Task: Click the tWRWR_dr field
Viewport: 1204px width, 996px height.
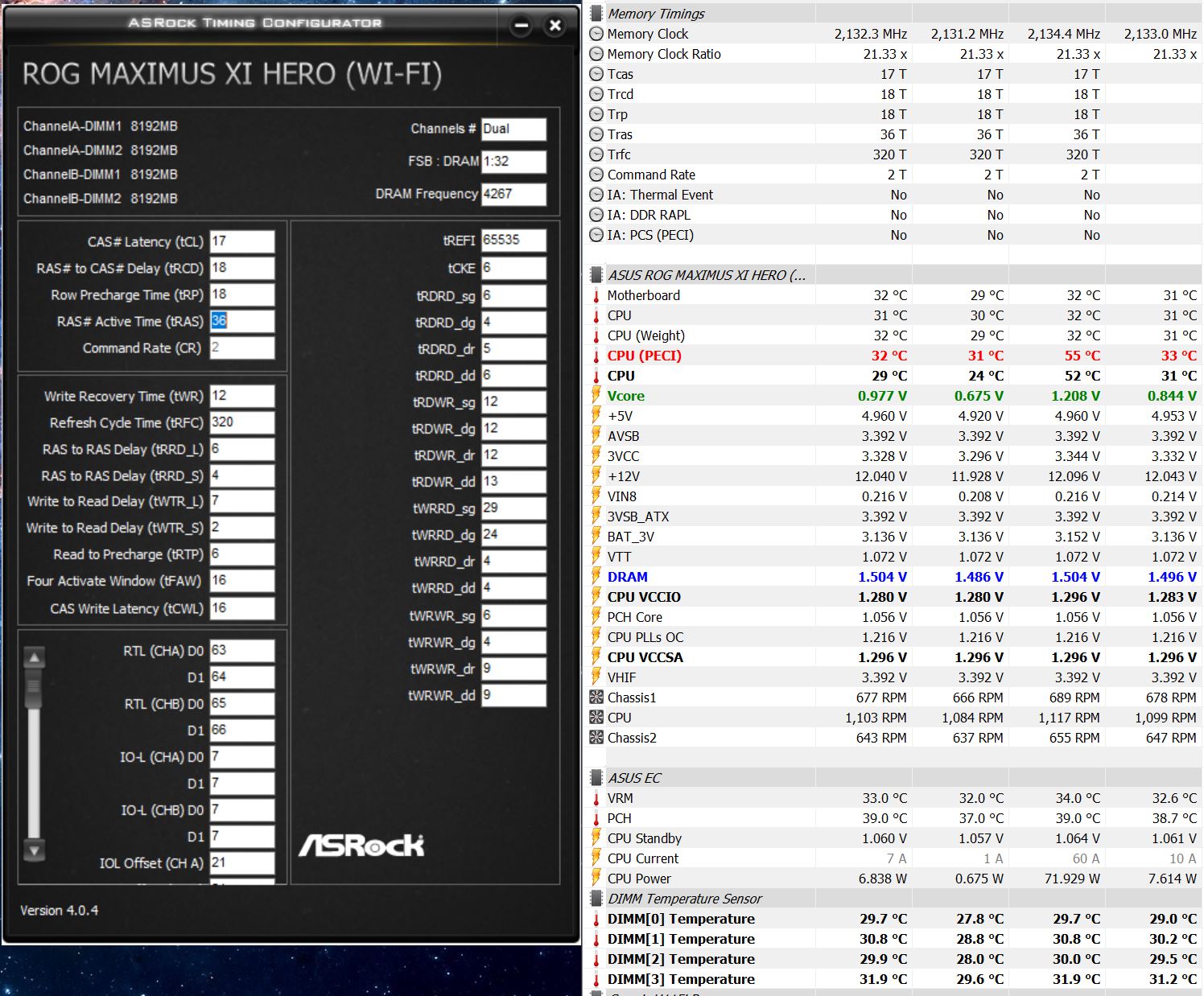Action: 513,669
